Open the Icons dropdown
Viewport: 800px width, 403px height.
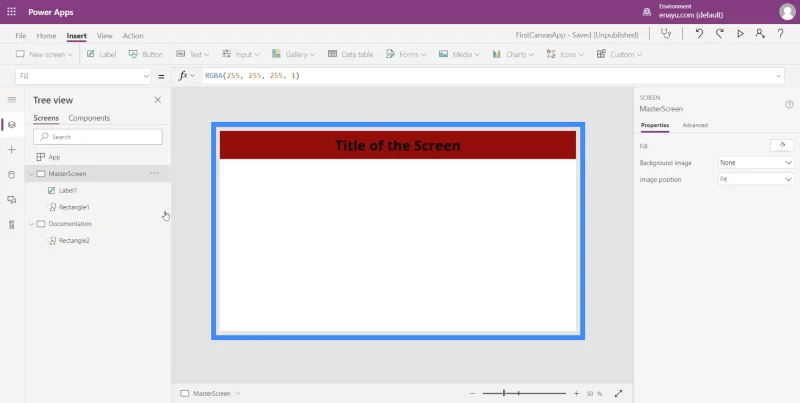(564, 54)
